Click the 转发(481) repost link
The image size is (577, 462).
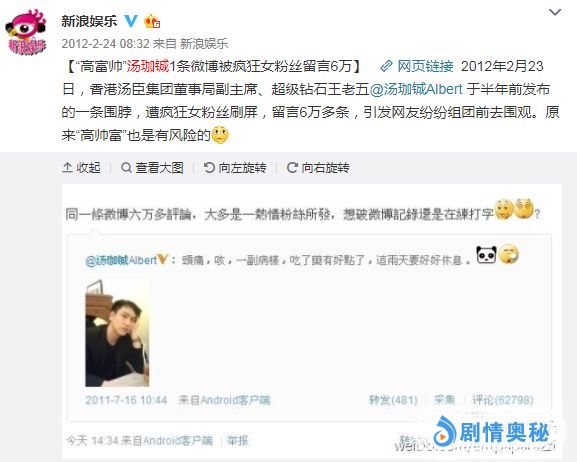pos(393,400)
